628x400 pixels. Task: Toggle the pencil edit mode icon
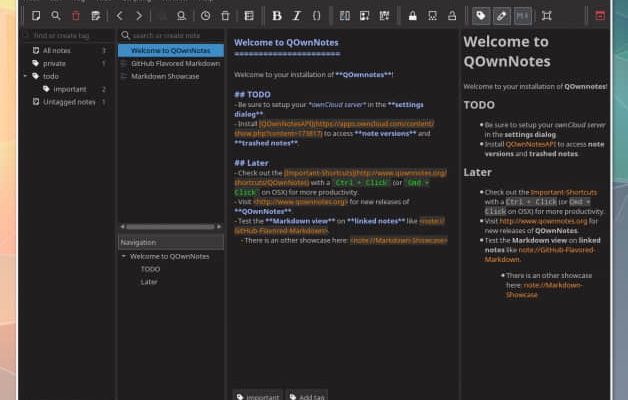coord(501,16)
